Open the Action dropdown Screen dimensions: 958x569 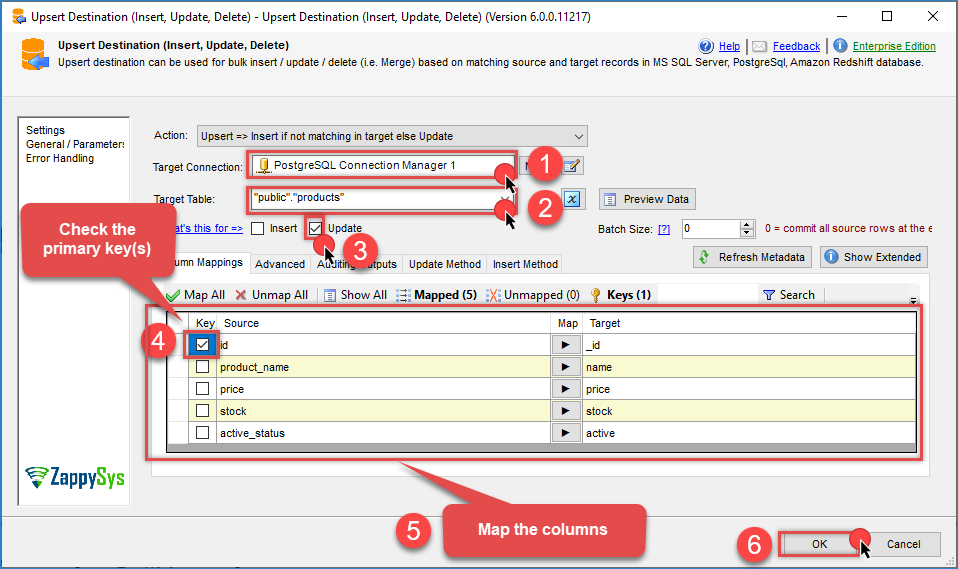579,136
